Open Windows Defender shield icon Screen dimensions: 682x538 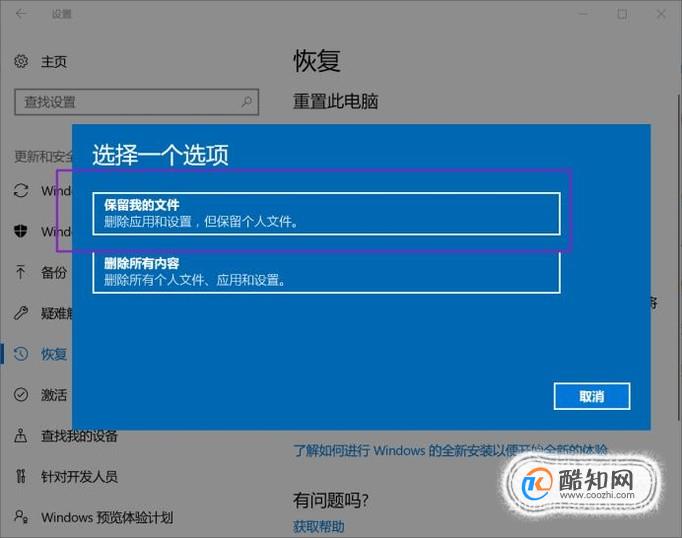[x=21, y=231]
